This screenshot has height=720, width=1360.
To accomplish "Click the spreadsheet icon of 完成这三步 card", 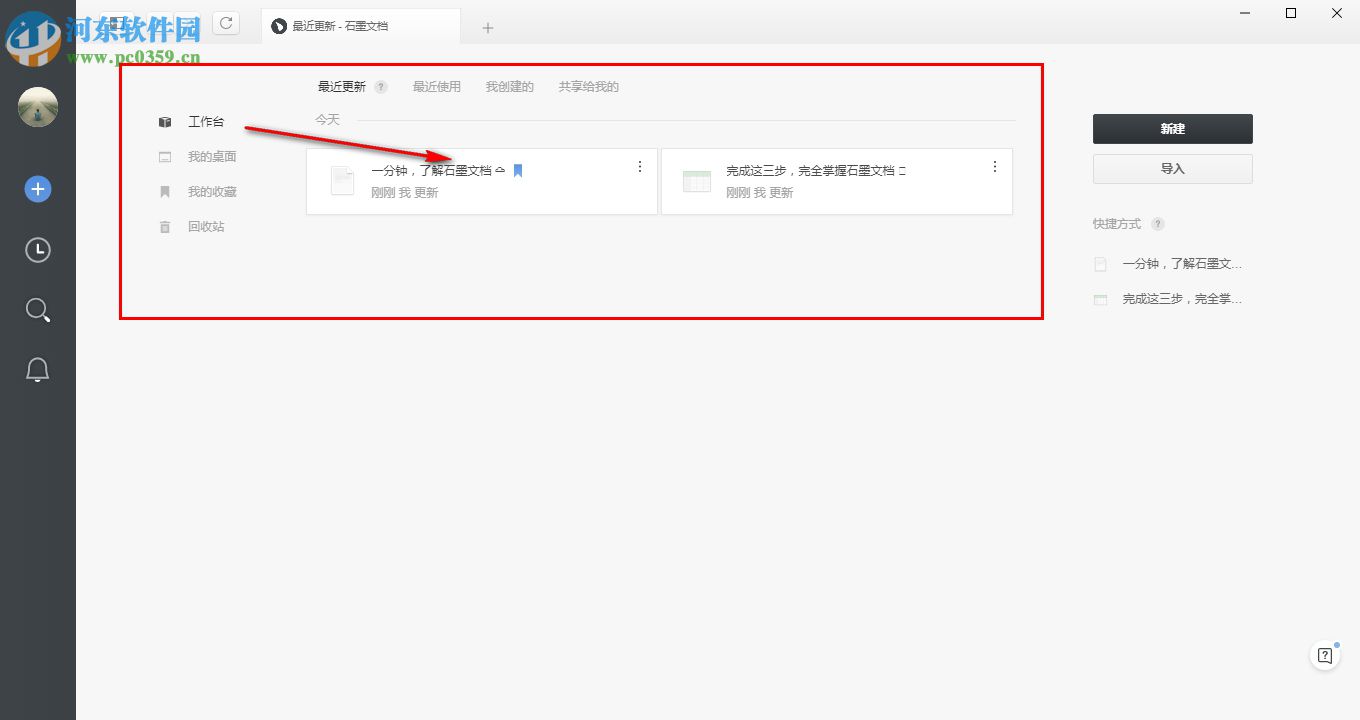I will (696, 181).
